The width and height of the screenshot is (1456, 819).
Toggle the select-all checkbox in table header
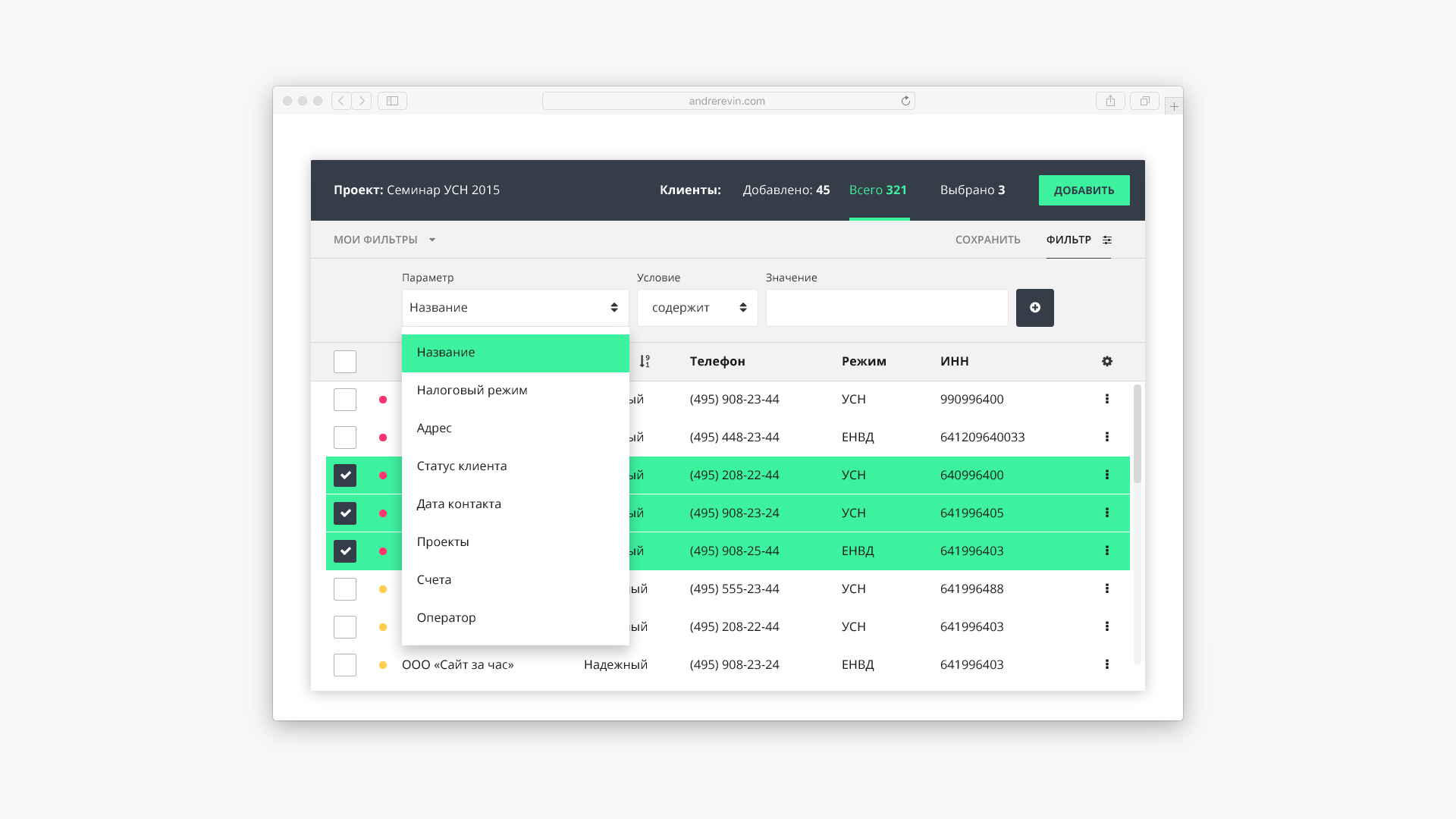(345, 362)
